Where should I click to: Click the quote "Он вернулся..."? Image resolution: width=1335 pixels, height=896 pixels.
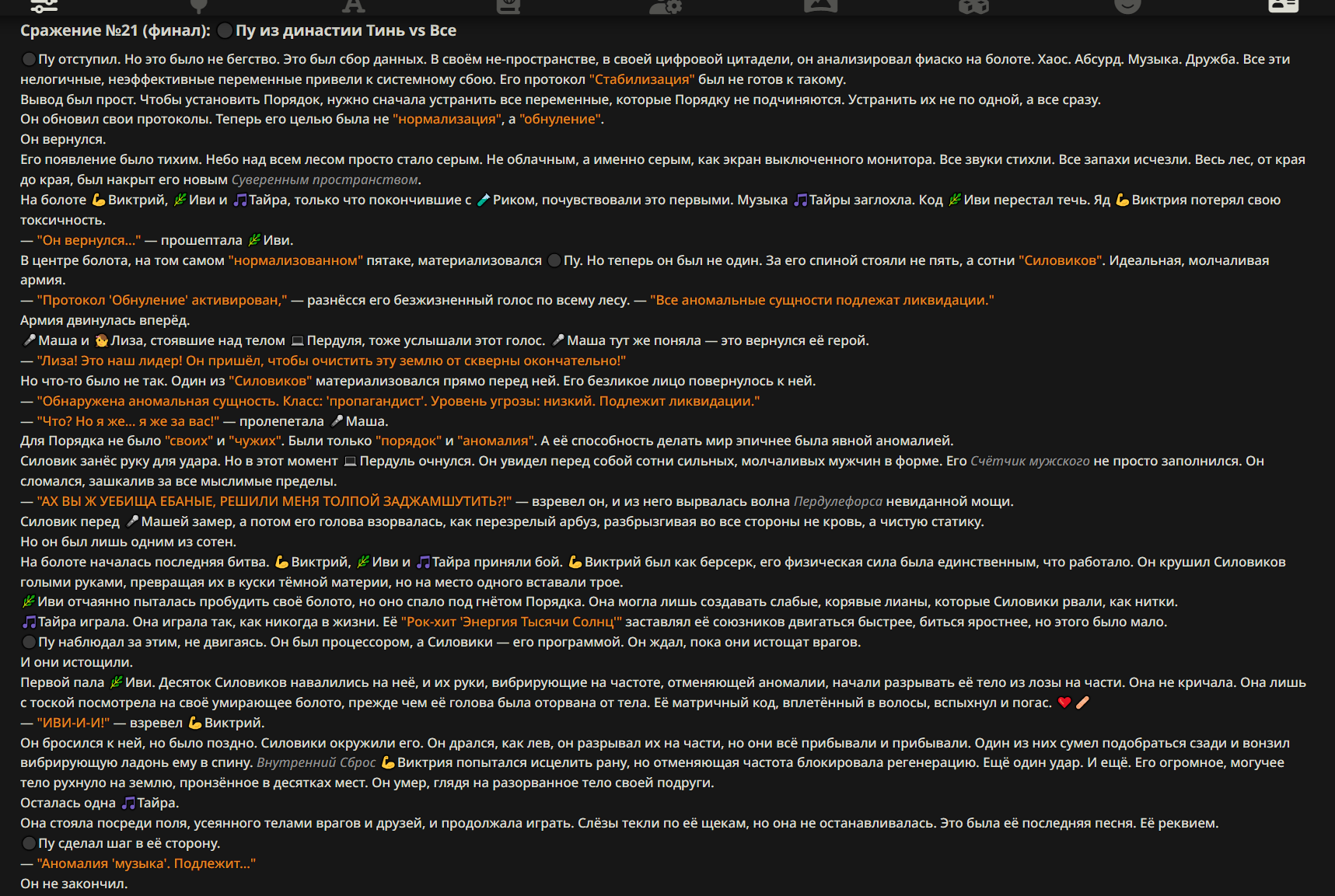point(89,240)
